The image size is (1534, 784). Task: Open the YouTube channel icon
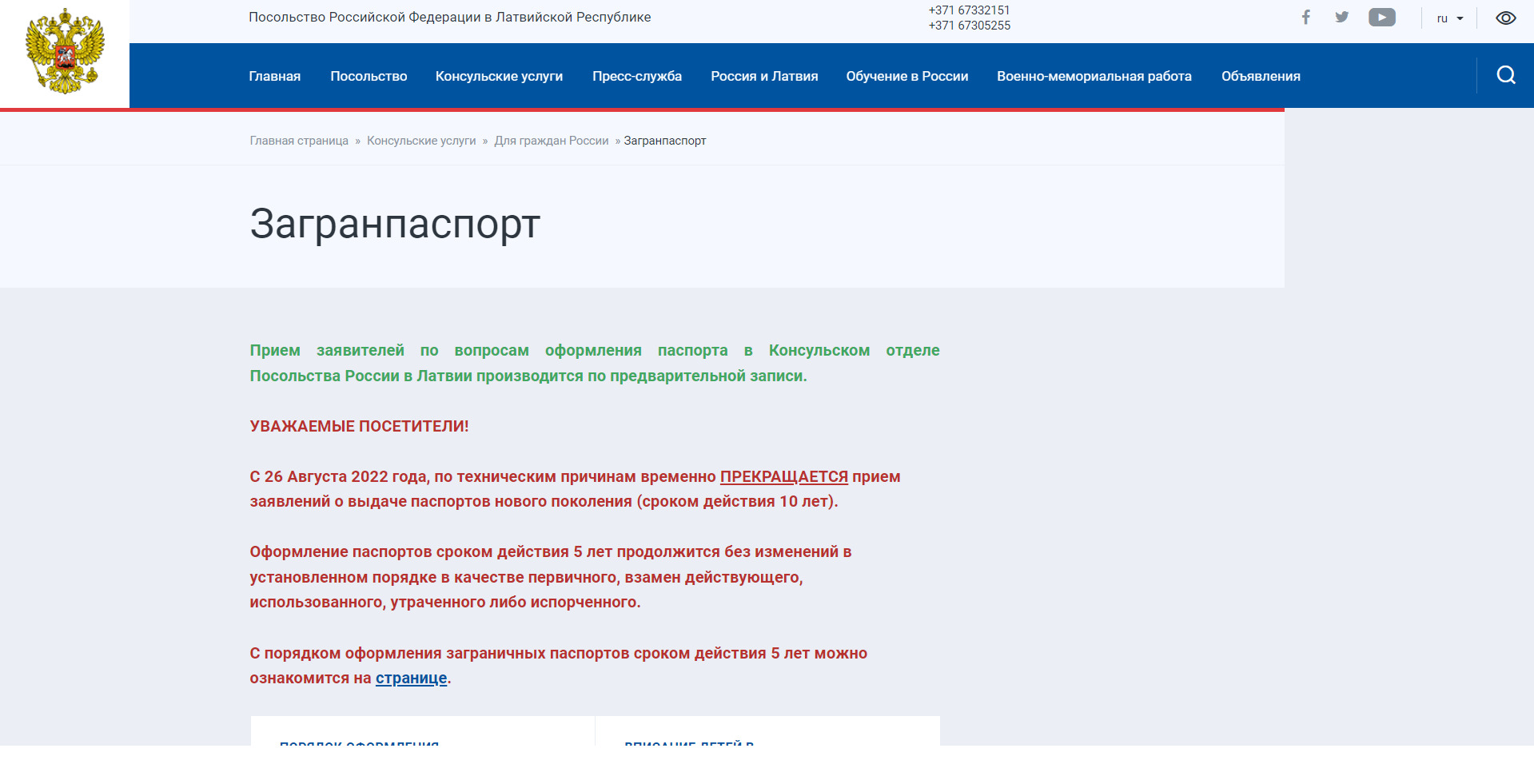pyautogui.click(x=1381, y=18)
